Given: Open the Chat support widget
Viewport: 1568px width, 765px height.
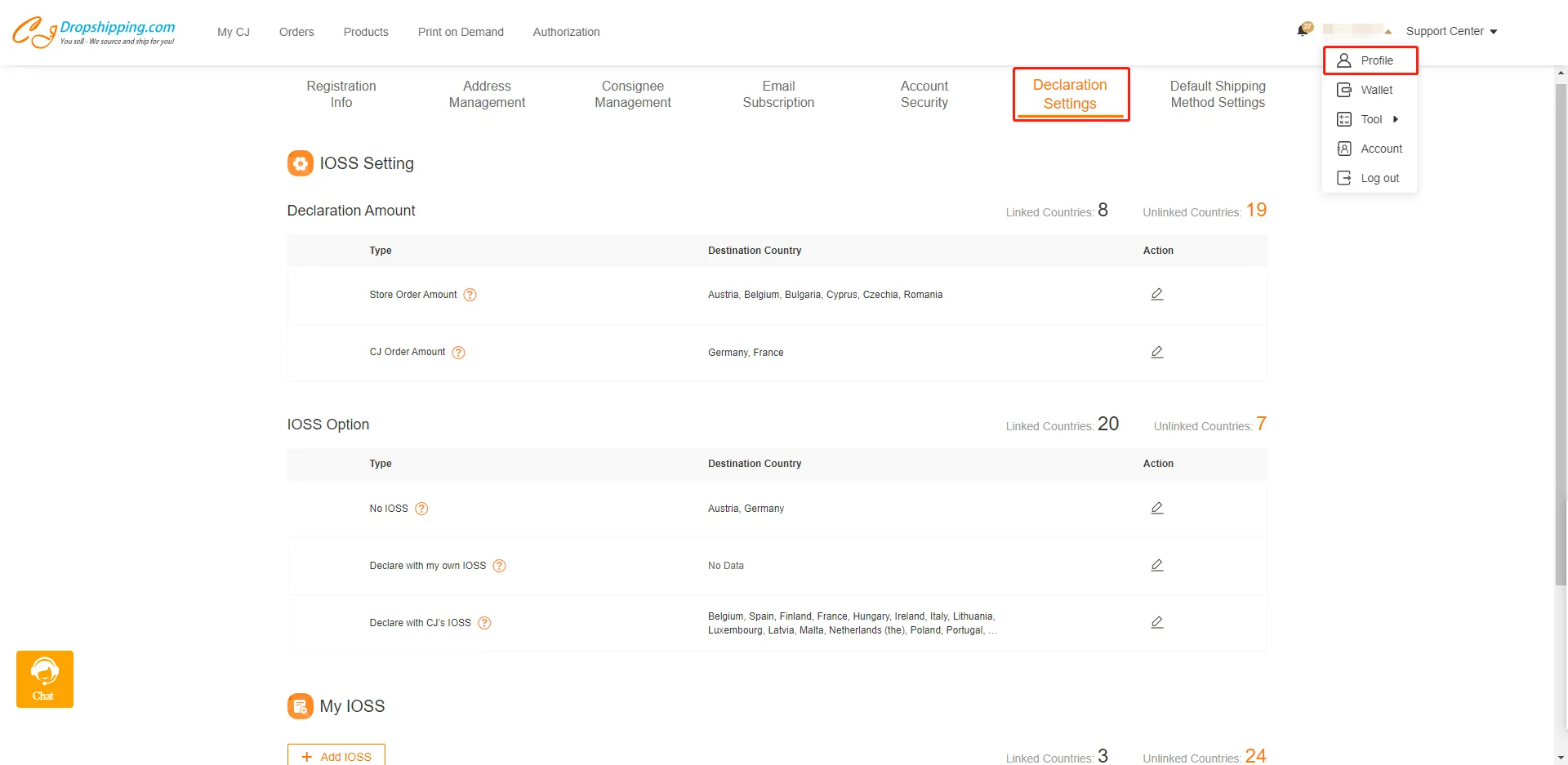Looking at the screenshot, I should tap(45, 679).
